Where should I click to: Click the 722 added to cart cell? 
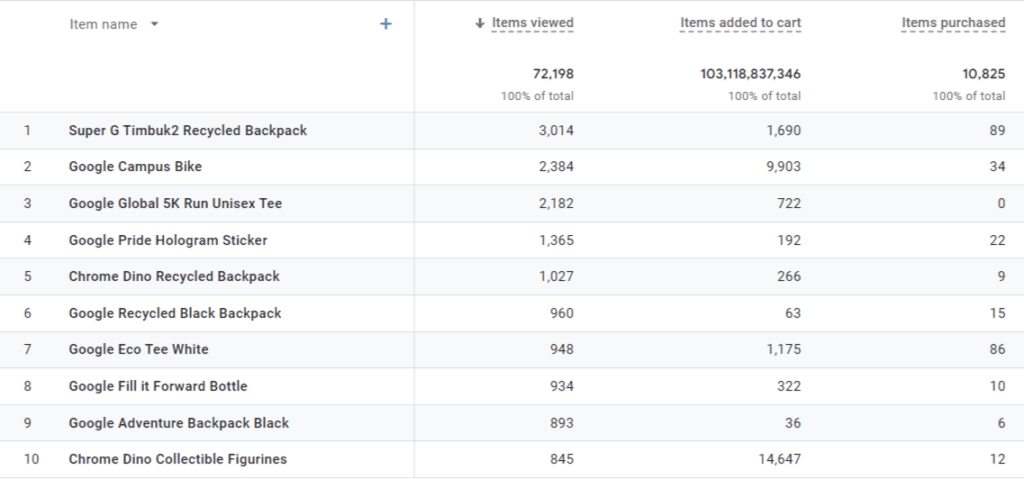tap(789, 203)
